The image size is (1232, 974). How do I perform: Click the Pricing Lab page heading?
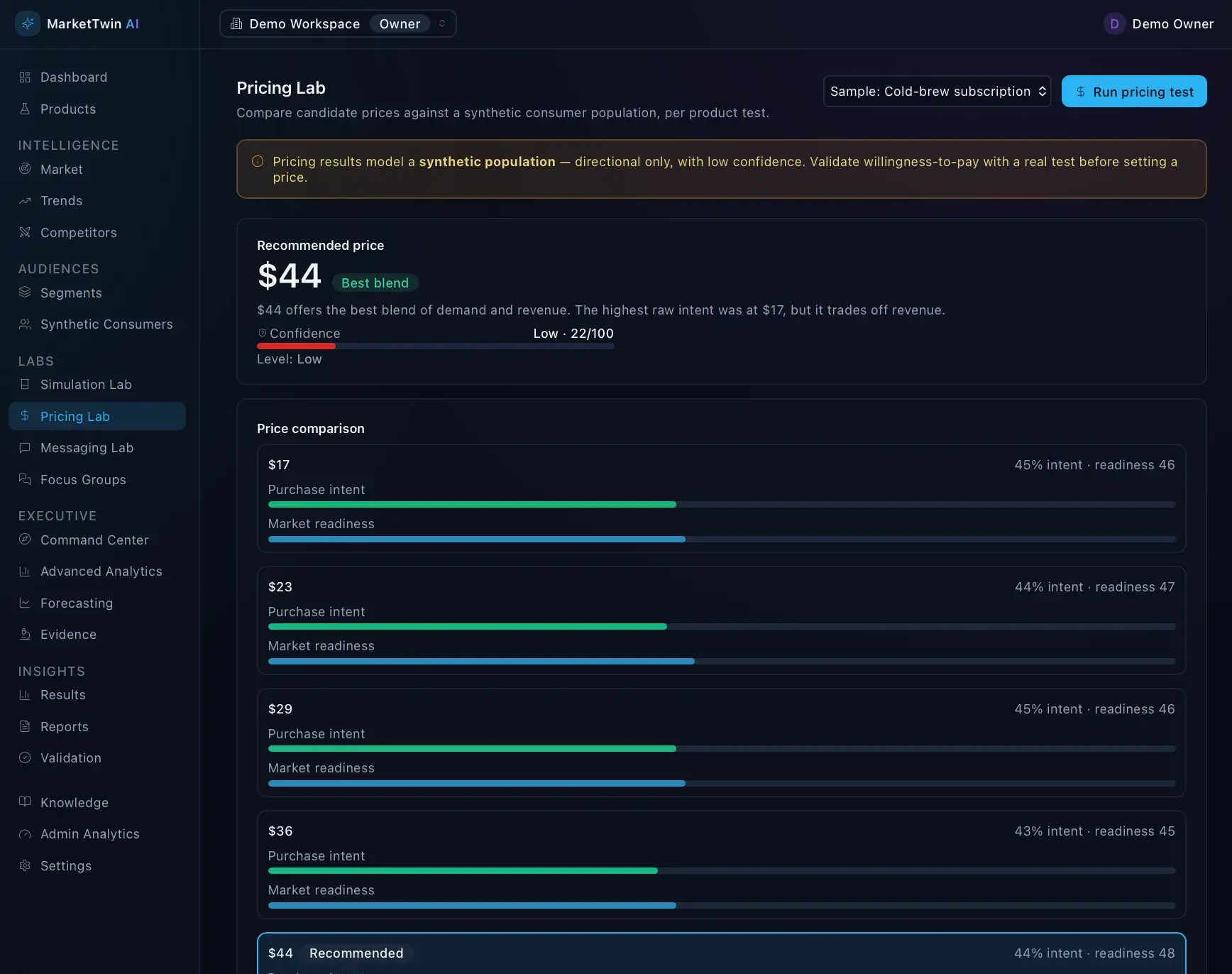(x=280, y=88)
